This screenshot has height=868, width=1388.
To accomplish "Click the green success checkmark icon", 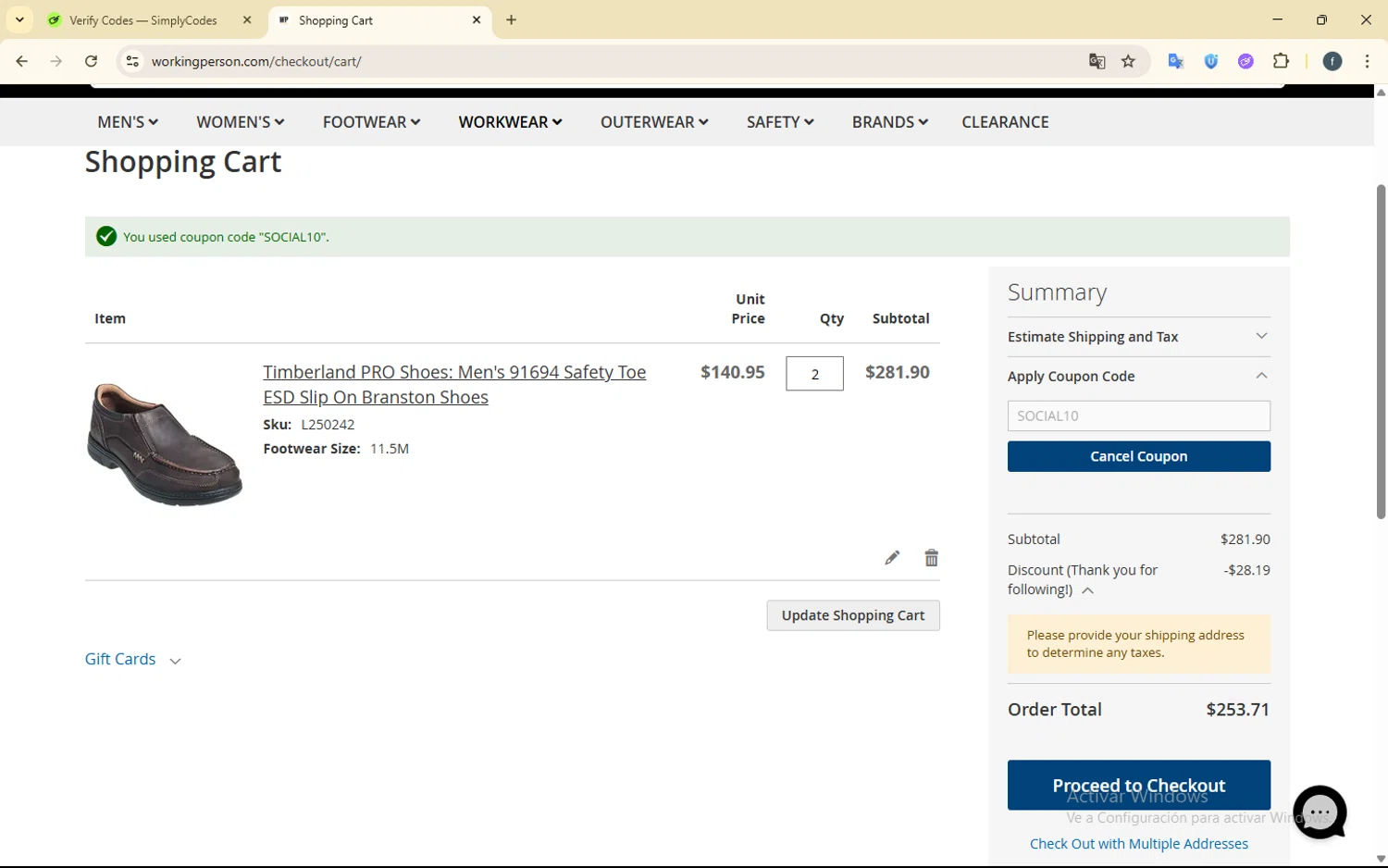I will [106, 236].
